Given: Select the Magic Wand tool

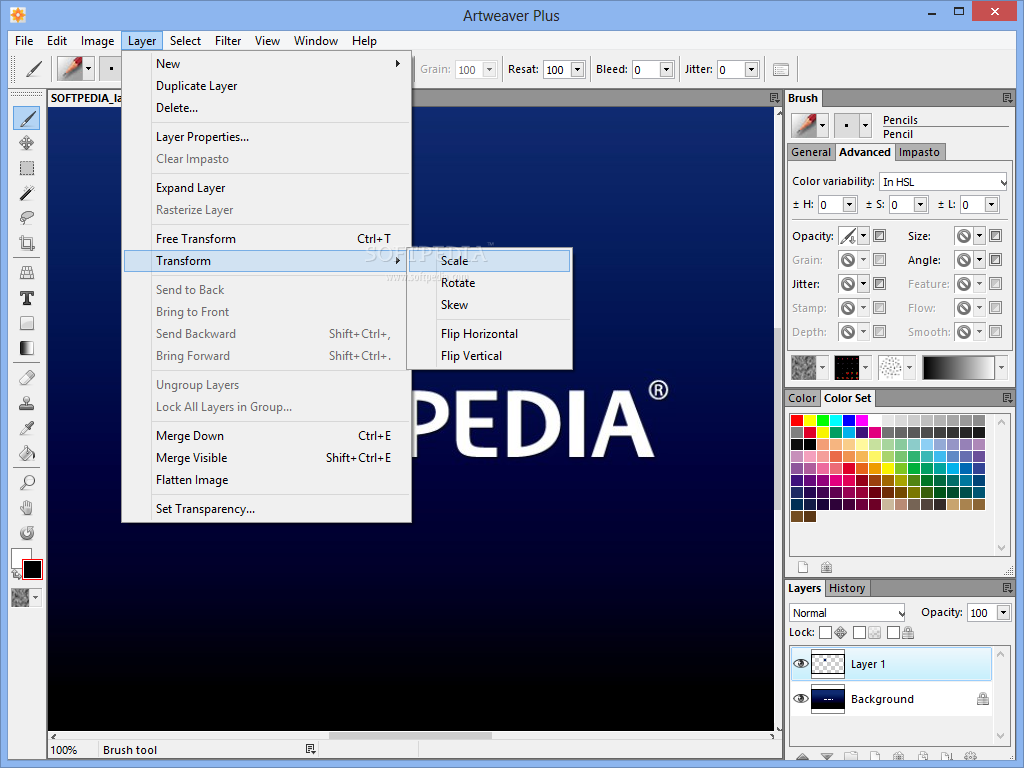Looking at the screenshot, I should (27, 193).
